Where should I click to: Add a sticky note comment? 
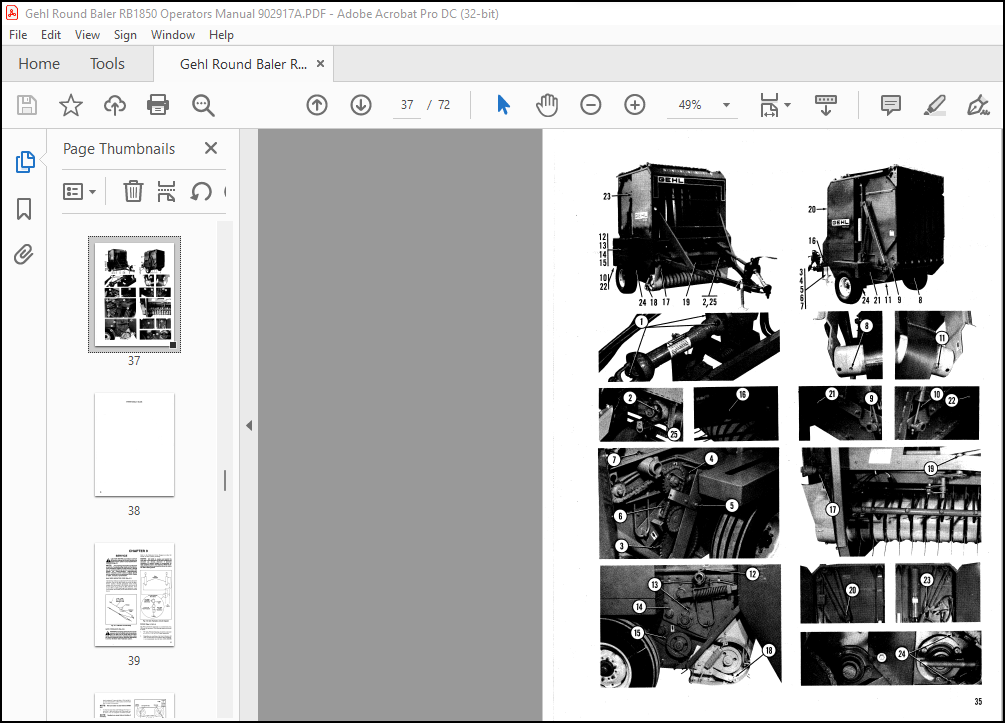[x=891, y=105]
